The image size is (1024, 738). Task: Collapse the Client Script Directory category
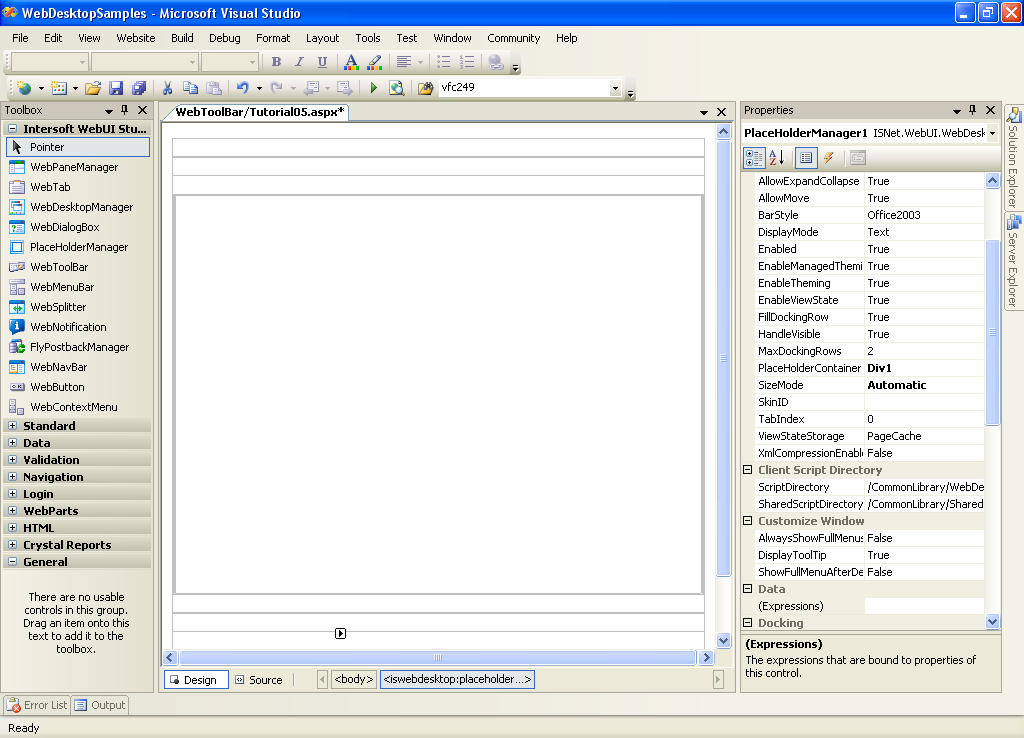click(x=748, y=470)
